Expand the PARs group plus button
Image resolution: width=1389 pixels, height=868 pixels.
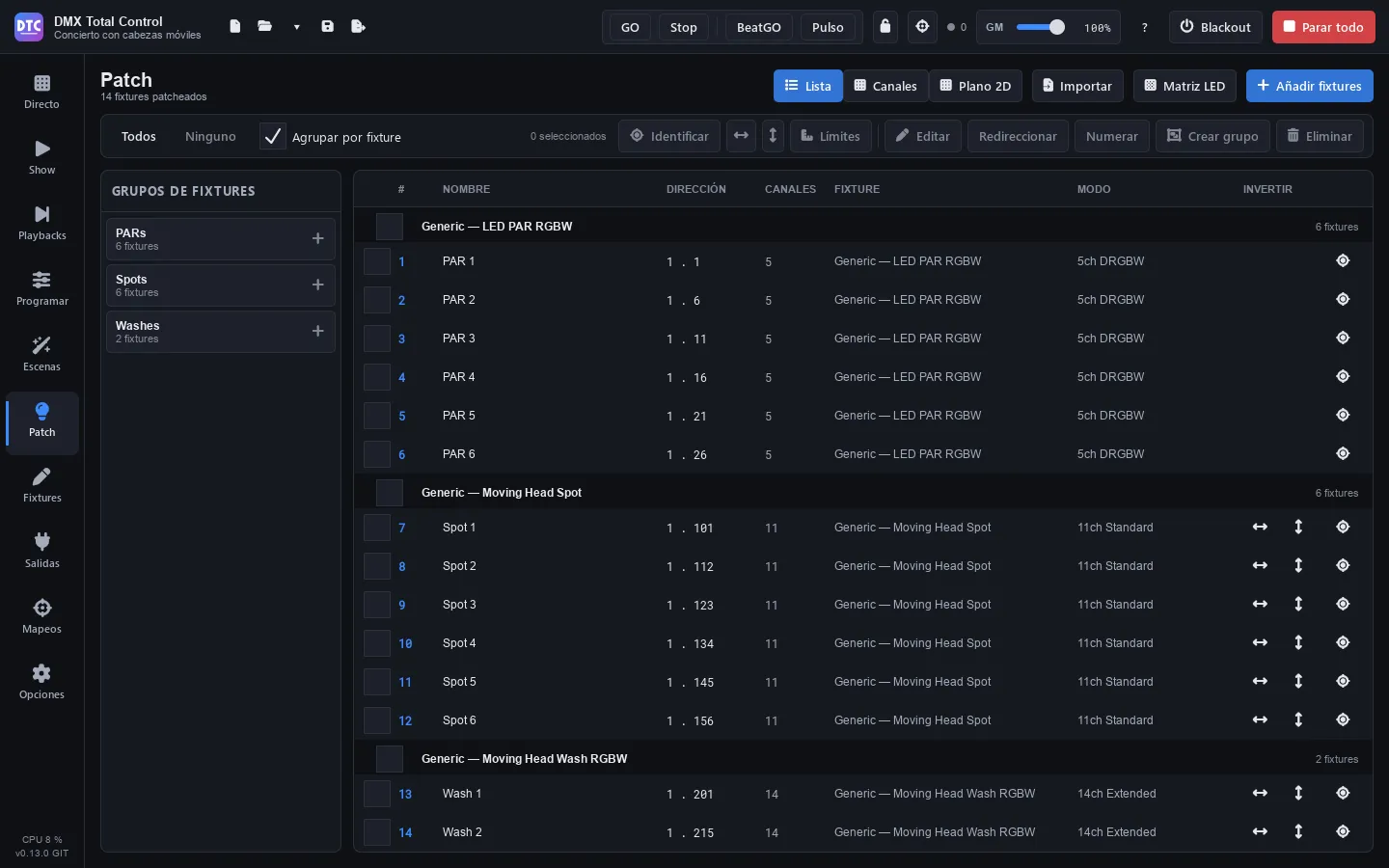pyautogui.click(x=317, y=238)
